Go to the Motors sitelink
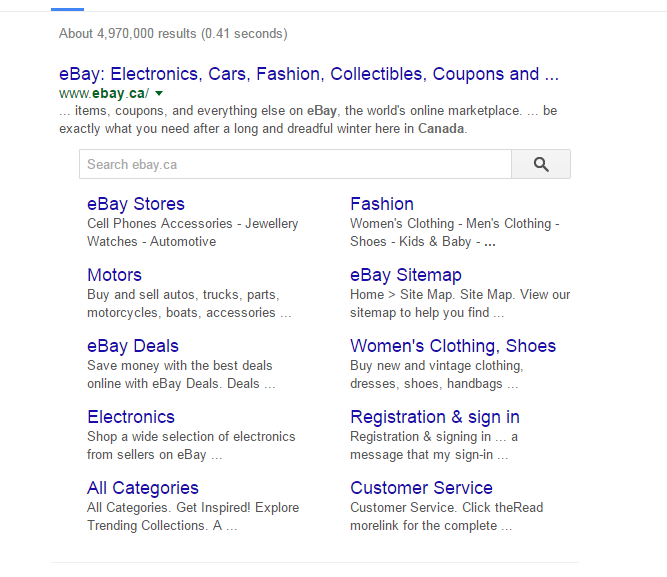The image size is (667, 577). tap(114, 275)
